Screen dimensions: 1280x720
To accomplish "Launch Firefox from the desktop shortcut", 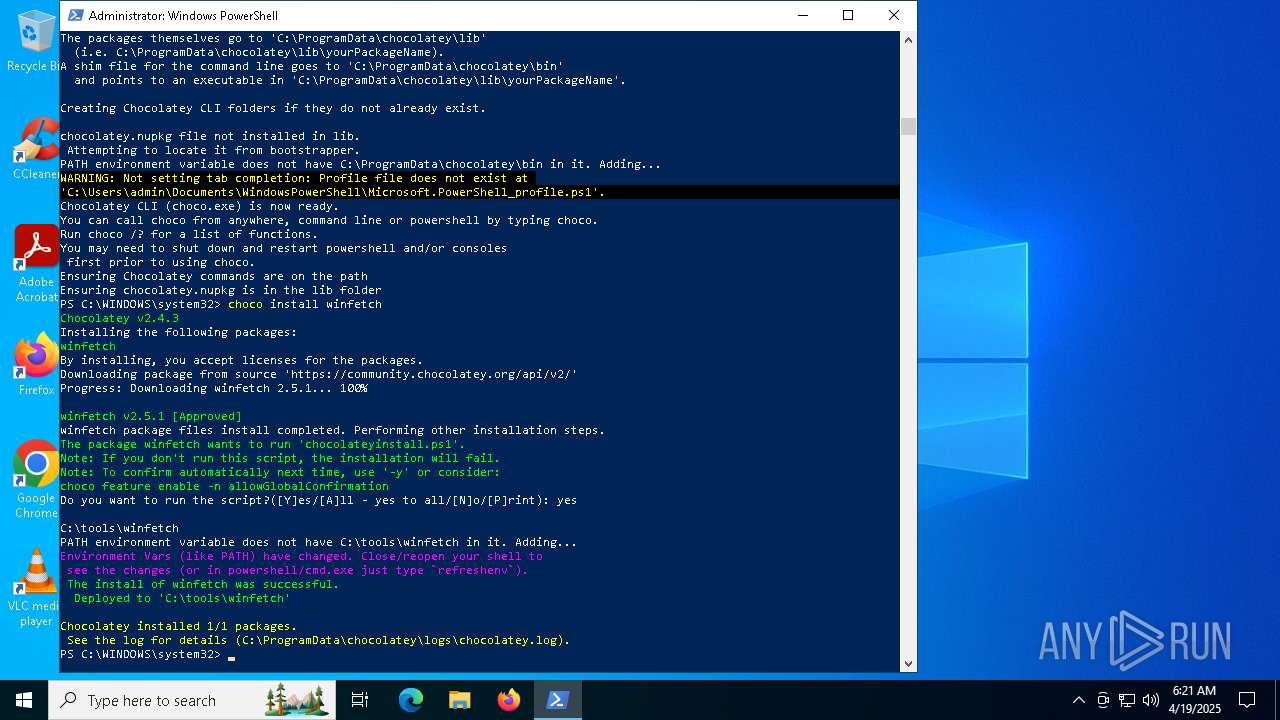I will pos(36,365).
